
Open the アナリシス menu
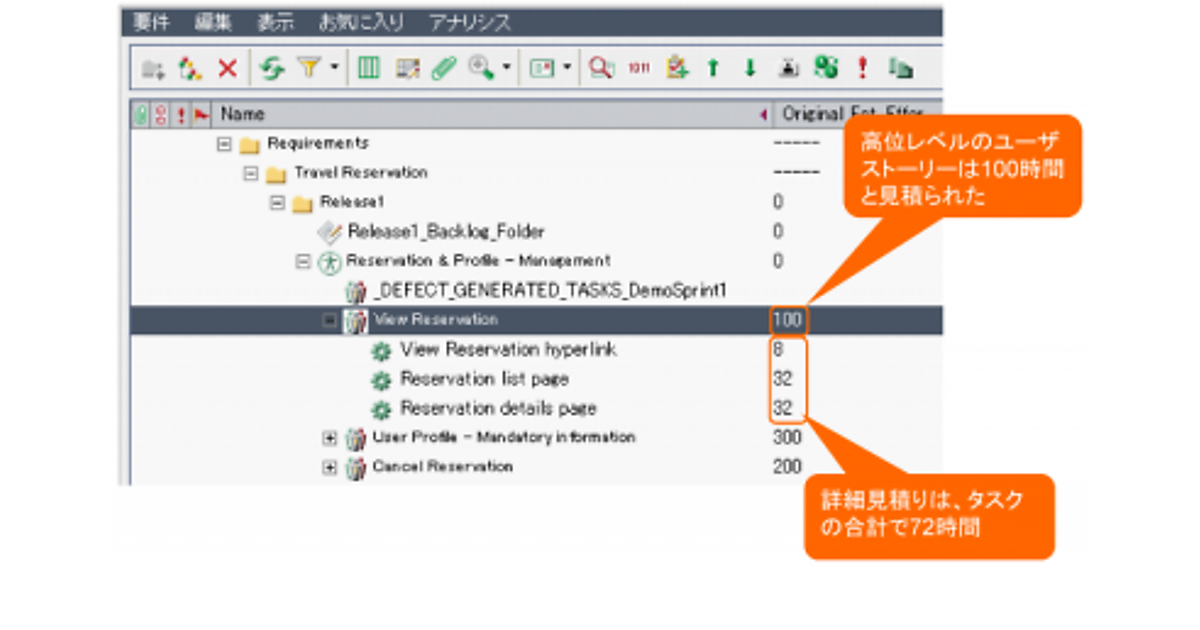[x=469, y=23]
